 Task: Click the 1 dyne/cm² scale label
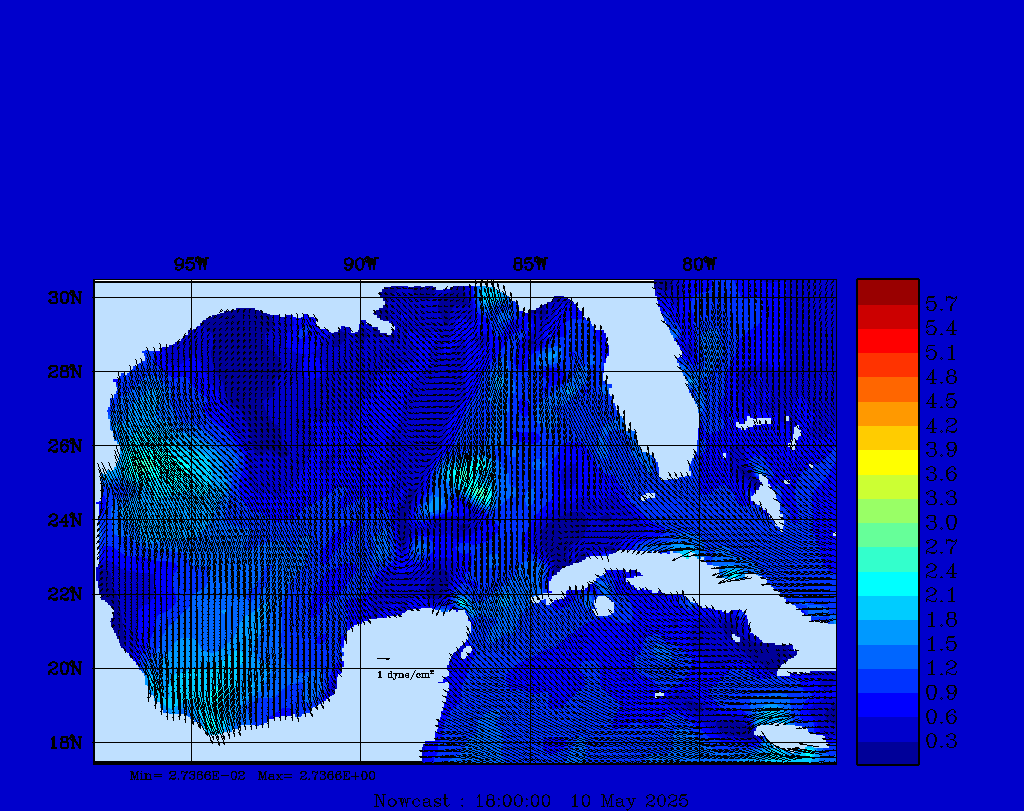click(x=405, y=675)
